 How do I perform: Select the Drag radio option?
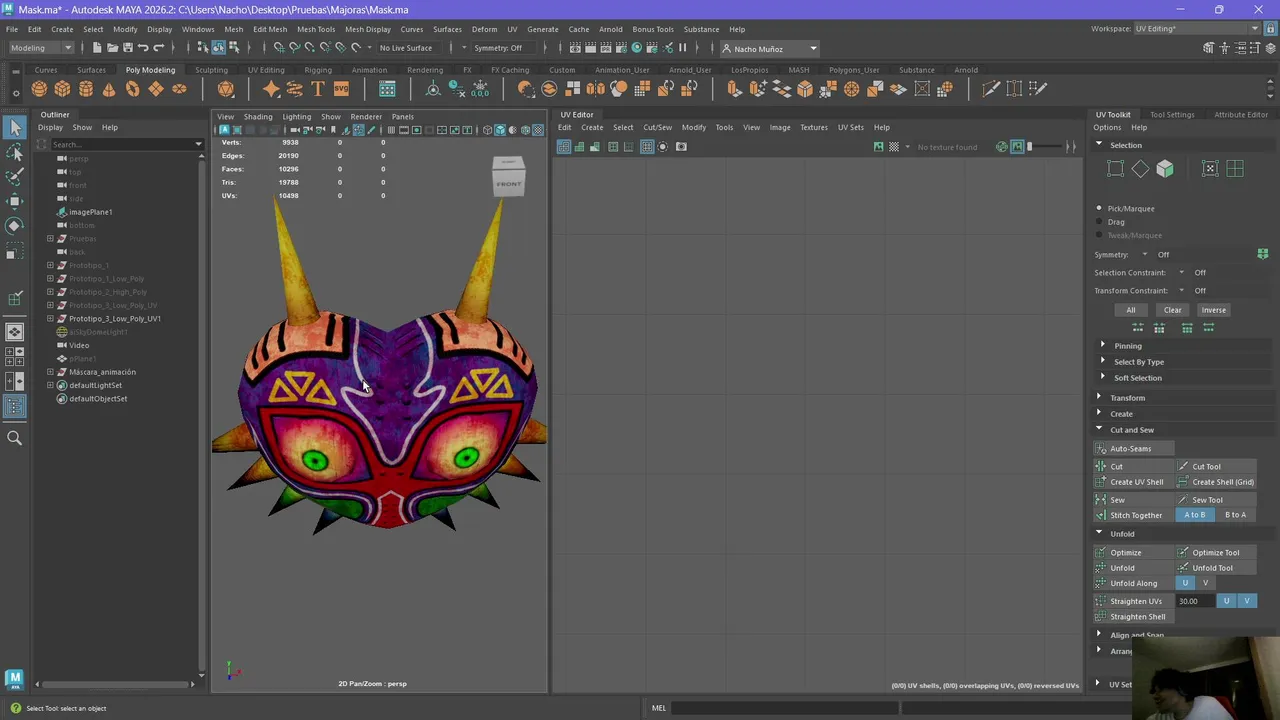pos(1100,222)
